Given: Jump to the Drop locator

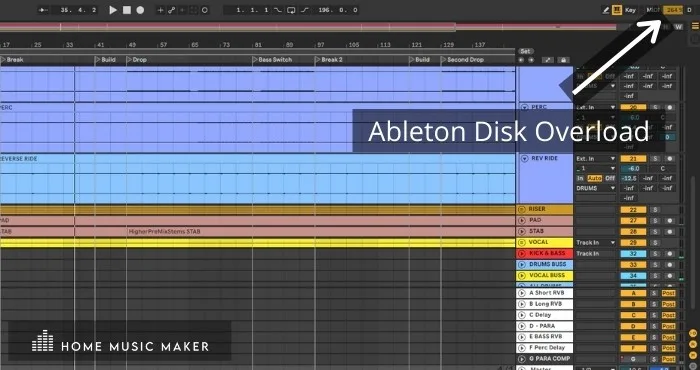Looking at the screenshot, I should pos(137,59).
